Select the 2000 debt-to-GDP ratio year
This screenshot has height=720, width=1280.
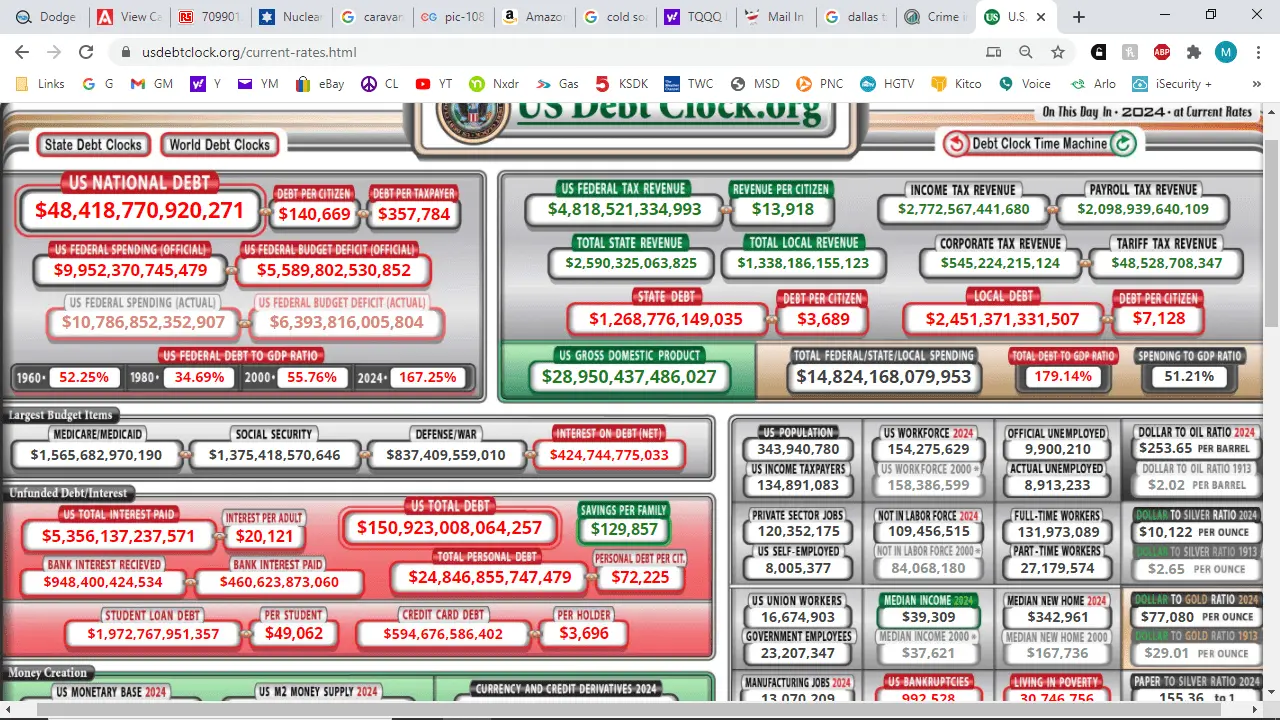click(x=258, y=377)
